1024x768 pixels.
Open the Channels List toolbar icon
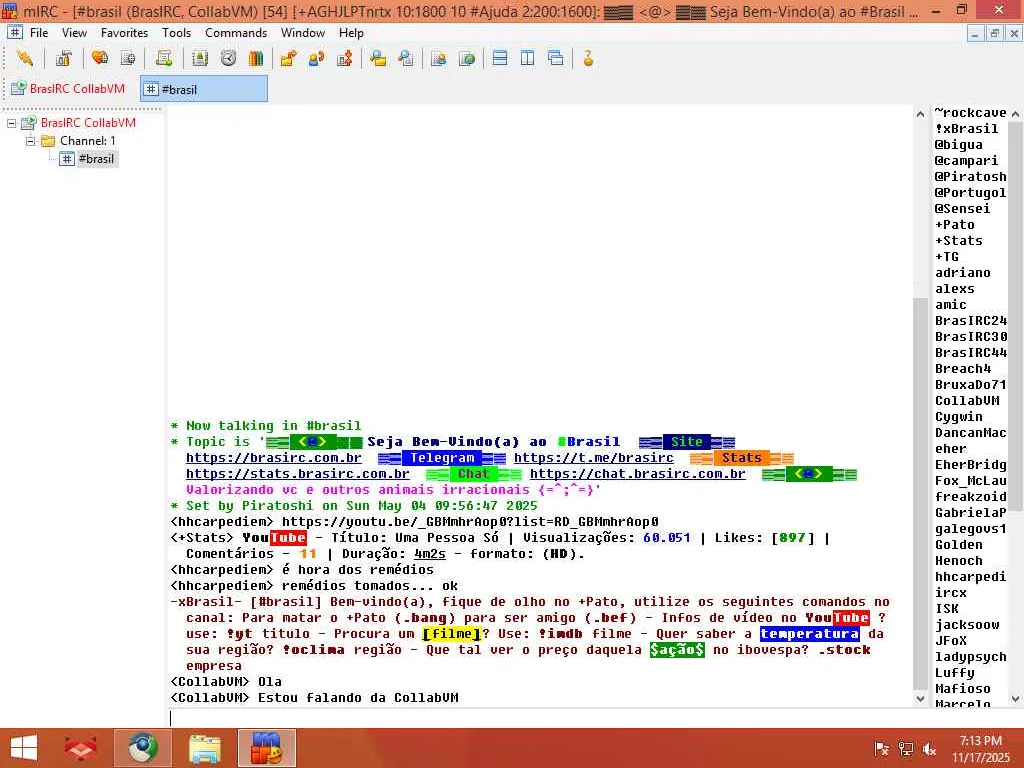tap(128, 58)
